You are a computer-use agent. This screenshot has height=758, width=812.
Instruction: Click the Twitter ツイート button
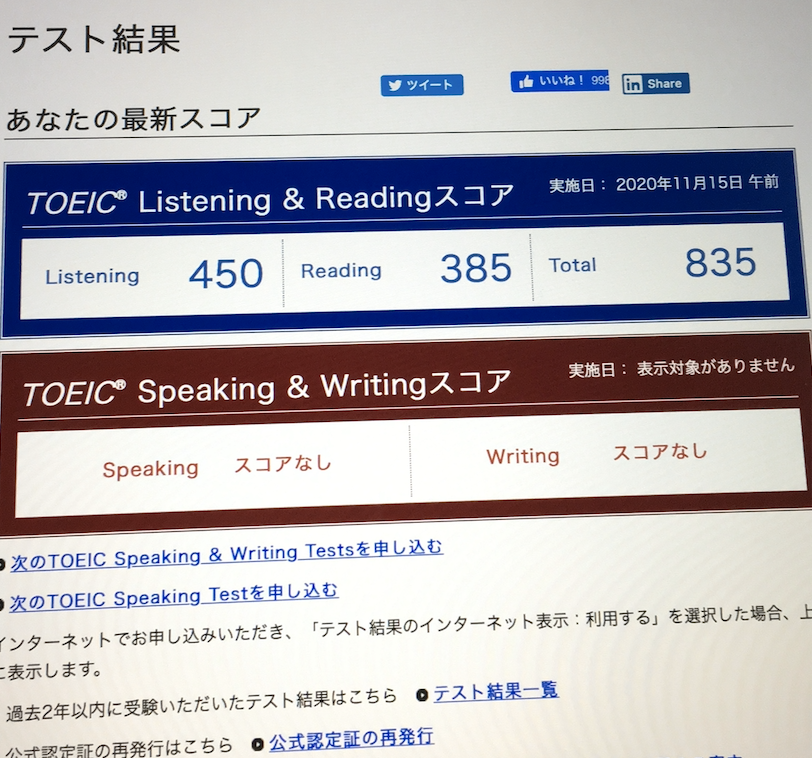(422, 85)
